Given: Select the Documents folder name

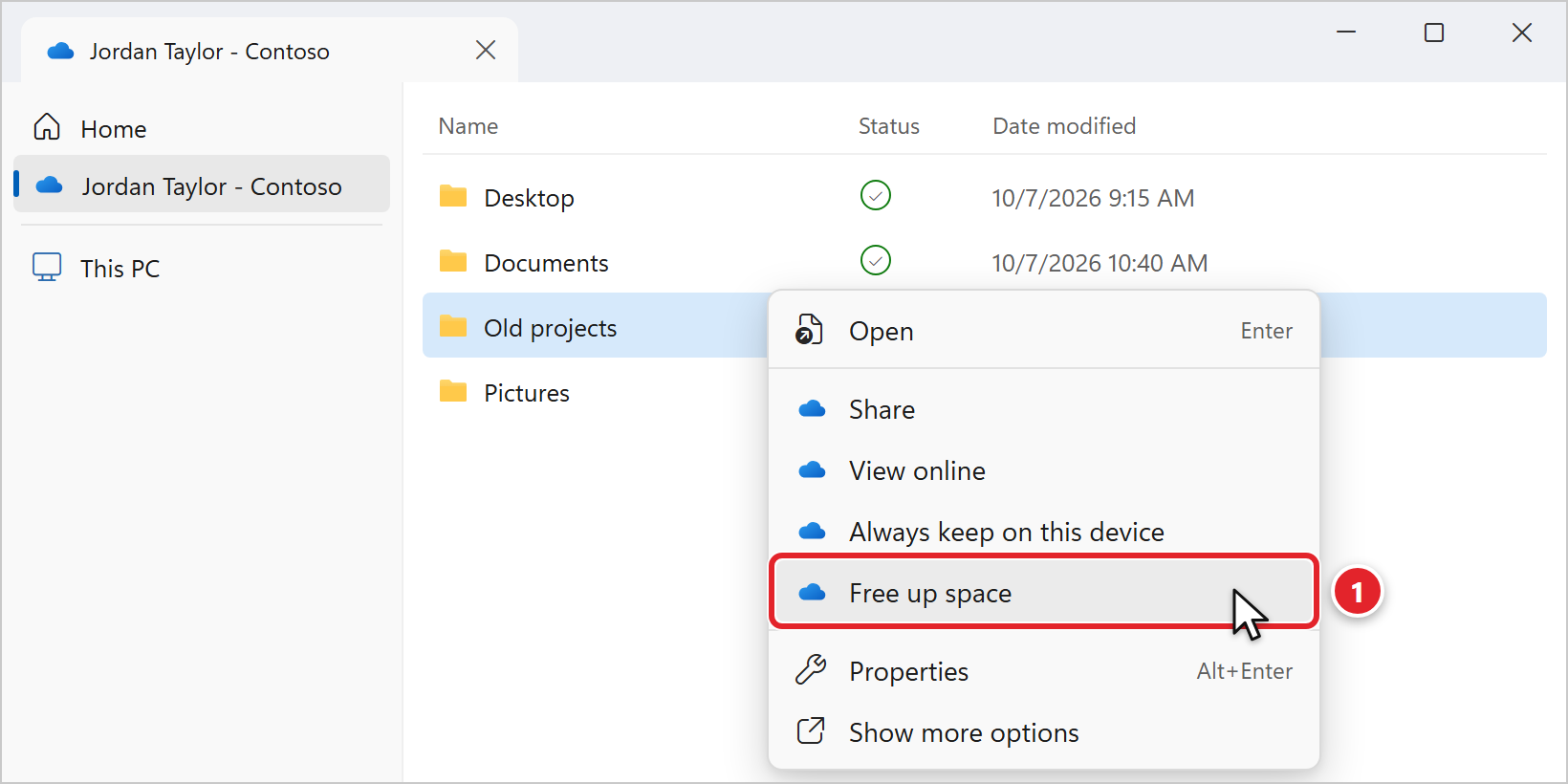Looking at the screenshot, I should (x=546, y=263).
